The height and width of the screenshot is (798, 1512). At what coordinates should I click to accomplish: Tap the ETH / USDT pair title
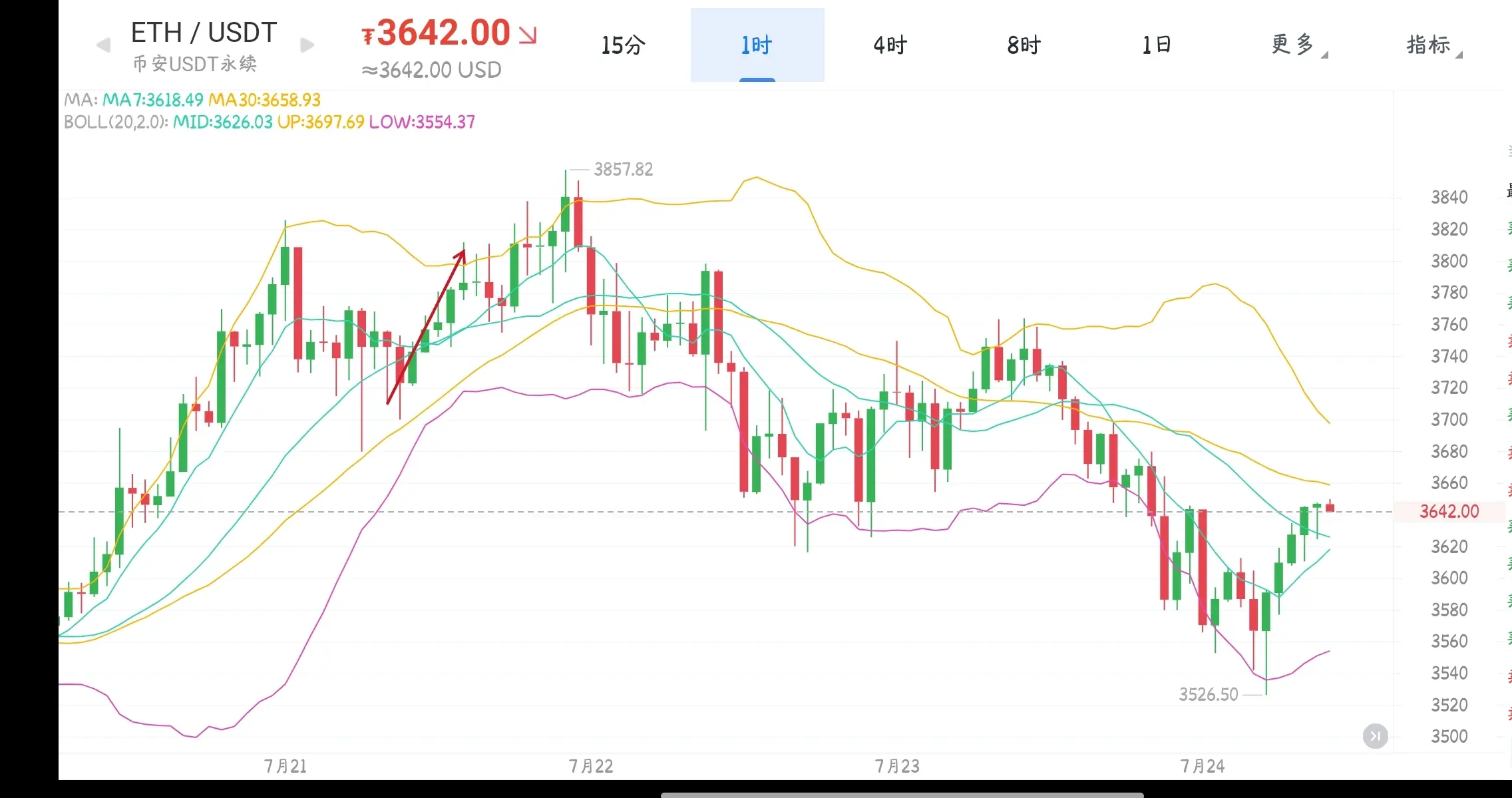(x=204, y=32)
